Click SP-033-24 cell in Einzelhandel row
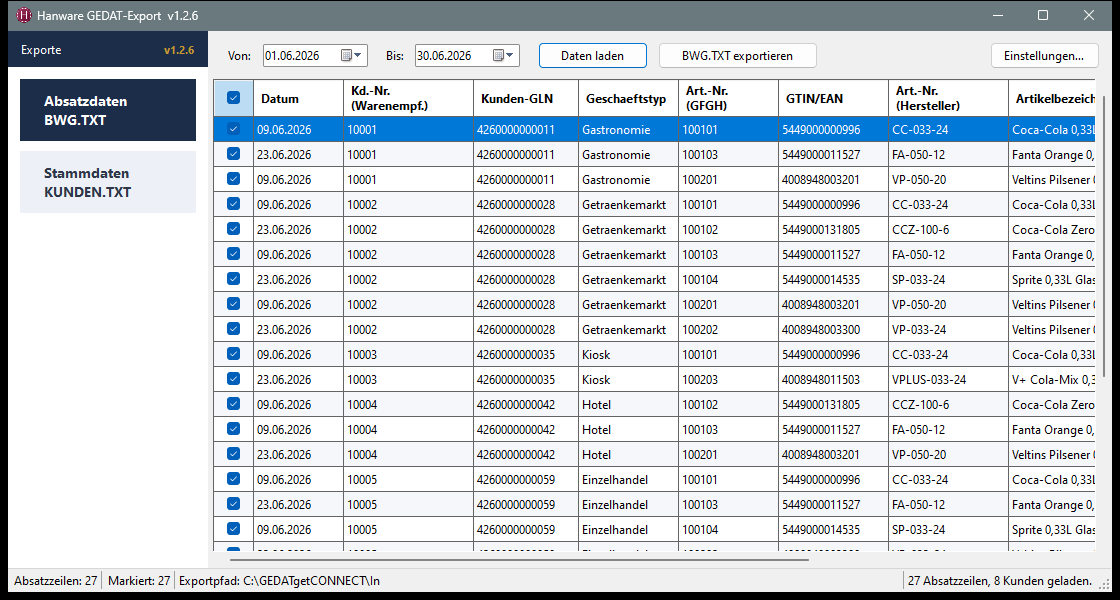1120x600 pixels. 948,529
